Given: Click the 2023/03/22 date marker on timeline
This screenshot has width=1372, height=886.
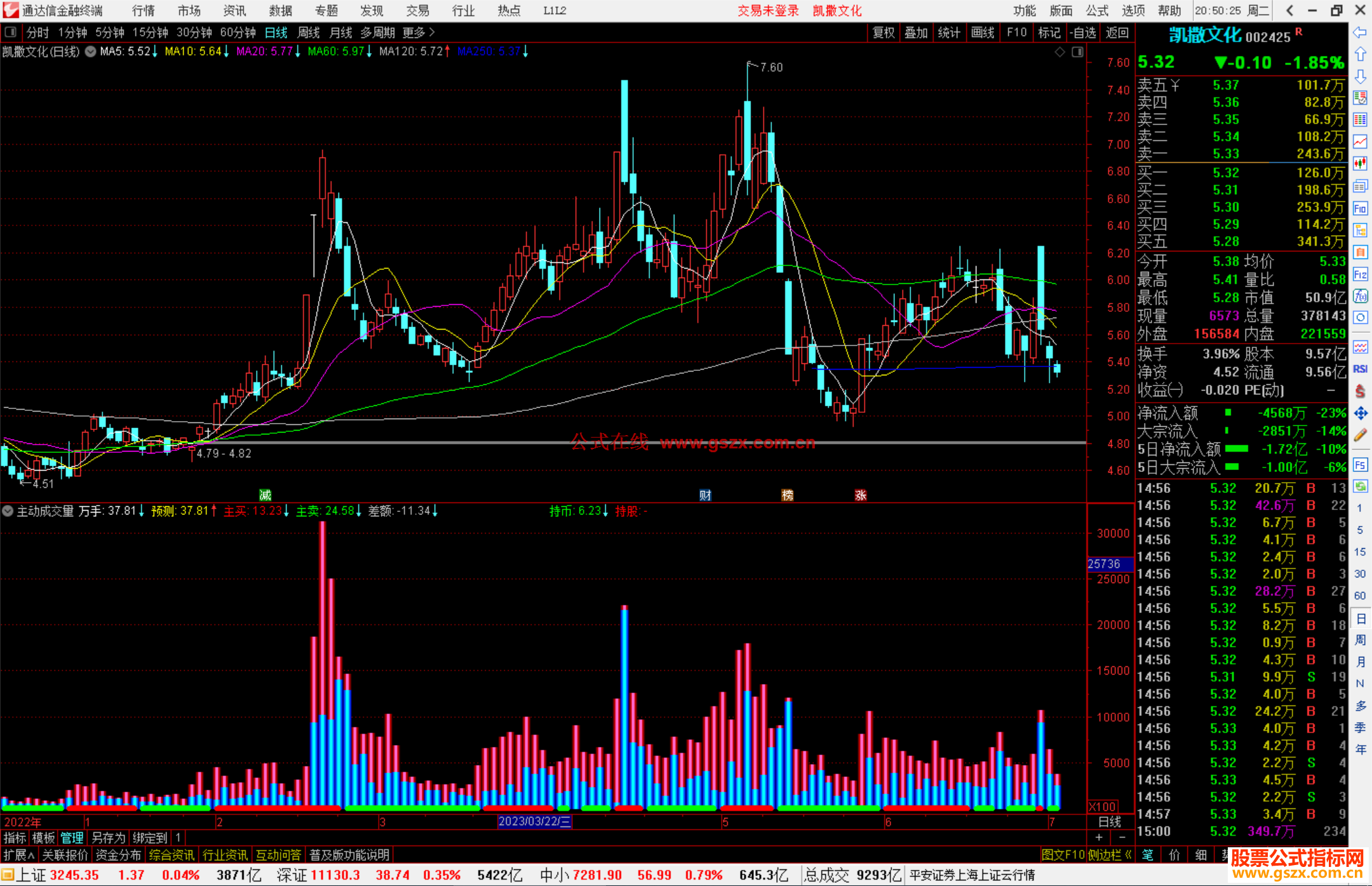Looking at the screenshot, I should tap(534, 821).
